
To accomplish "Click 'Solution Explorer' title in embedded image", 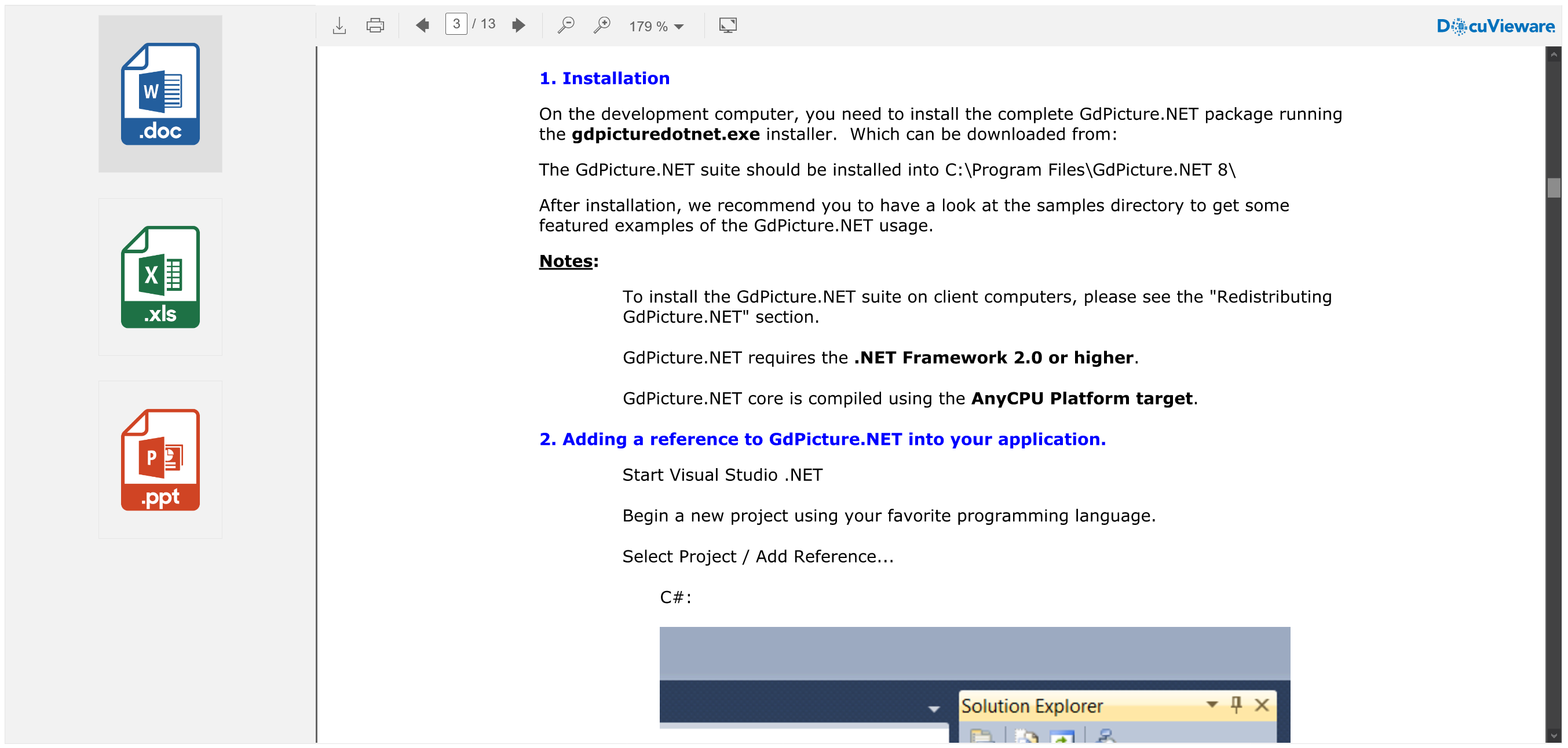I will (1032, 707).
